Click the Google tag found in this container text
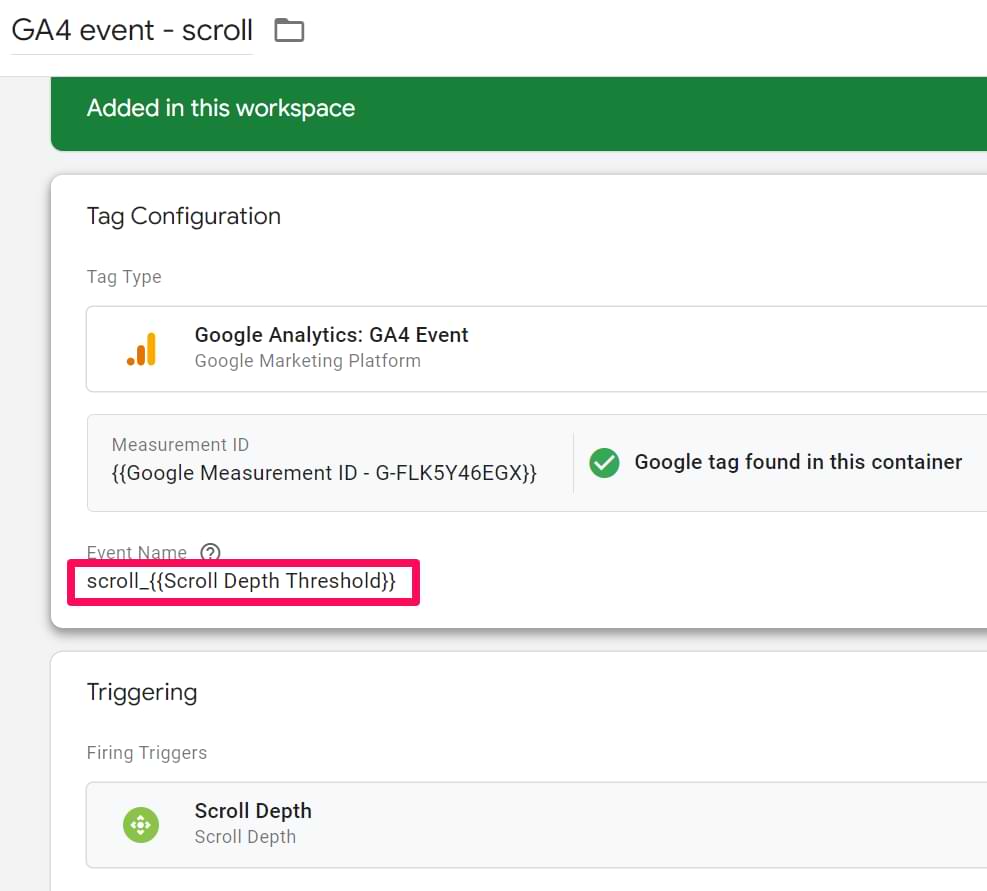 (797, 462)
